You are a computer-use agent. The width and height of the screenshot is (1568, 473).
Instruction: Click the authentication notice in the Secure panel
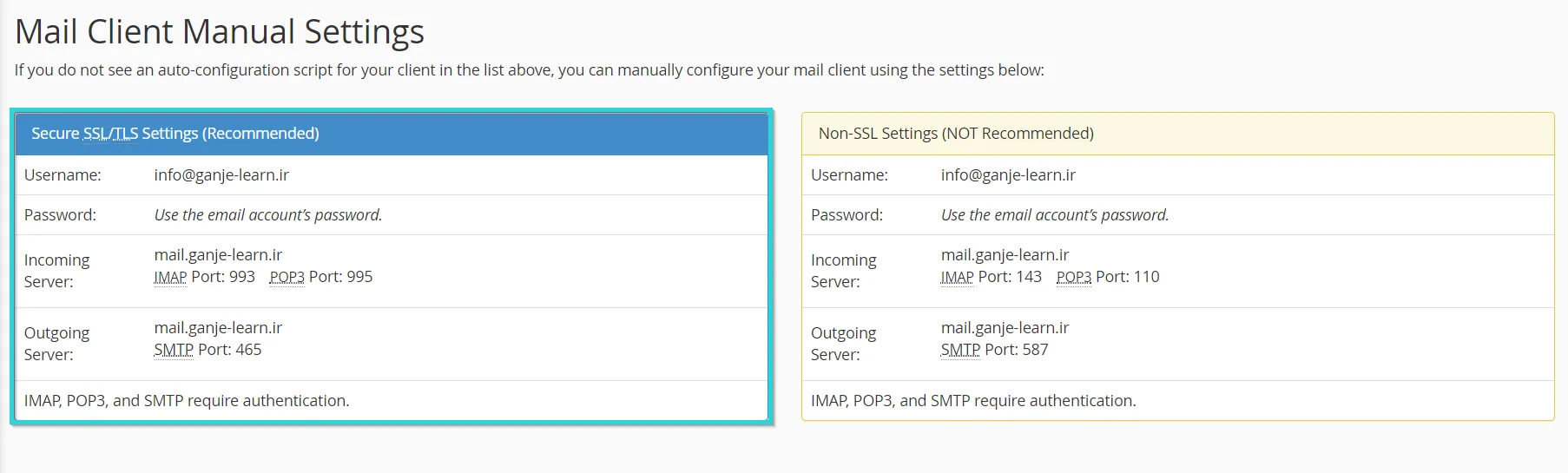pyautogui.click(x=187, y=401)
